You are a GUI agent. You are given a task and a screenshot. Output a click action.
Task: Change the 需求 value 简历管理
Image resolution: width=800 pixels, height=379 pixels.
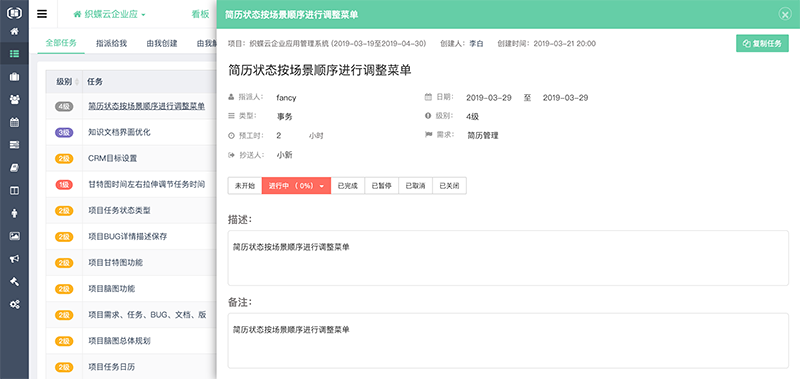pyautogui.click(x=483, y=136)
